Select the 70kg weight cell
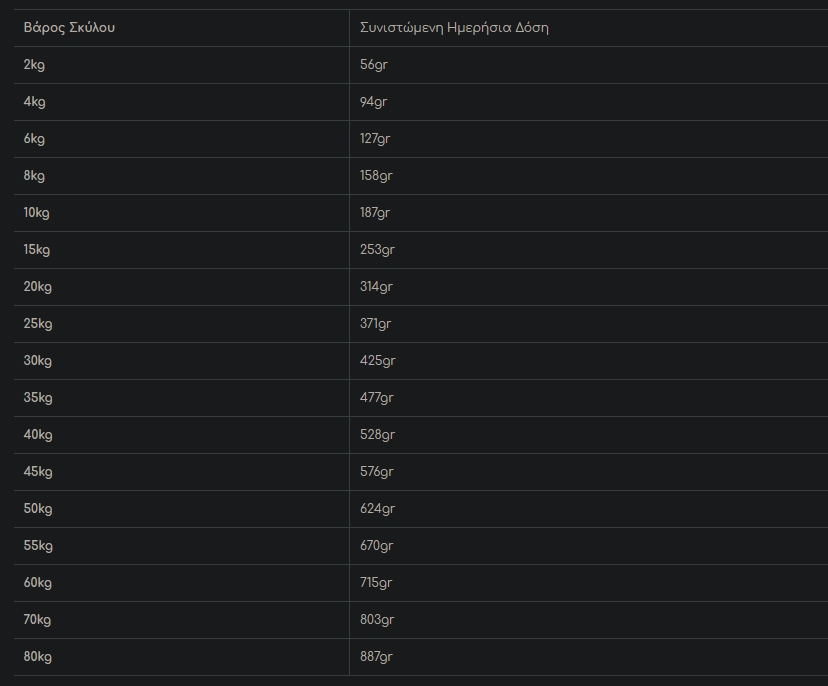Viewport: 828px width, 686px height. (37, 620)
